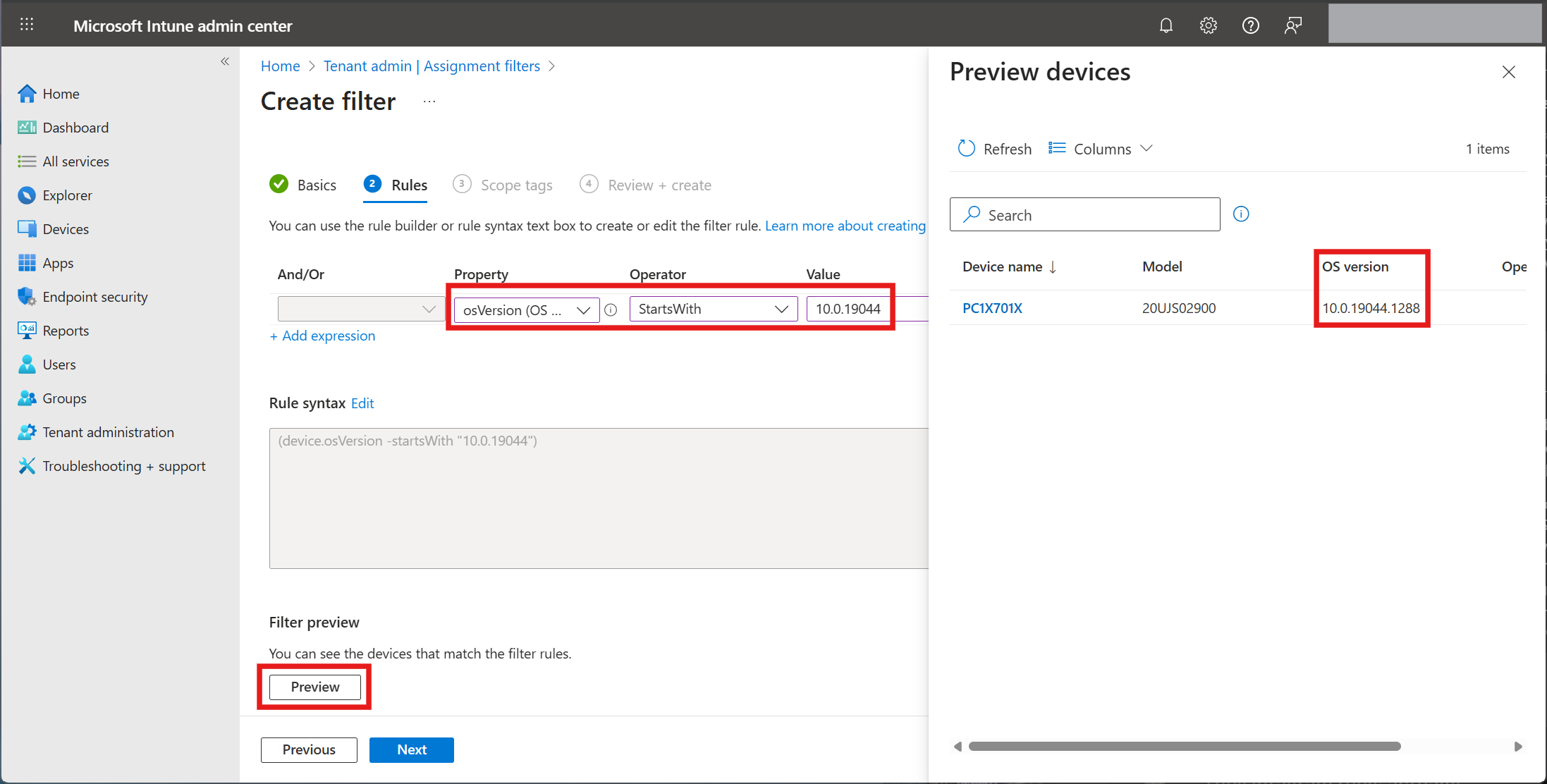The width and height of the screenshot is (1547, 784).
Task: Open device PC1X701X link
Action: click(x=992, y=308)
